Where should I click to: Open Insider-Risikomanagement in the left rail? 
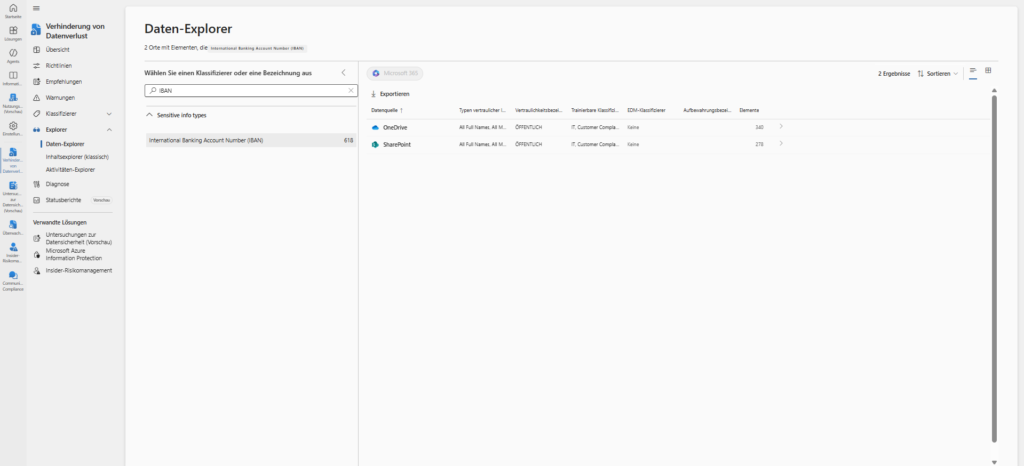coord(13,249)
